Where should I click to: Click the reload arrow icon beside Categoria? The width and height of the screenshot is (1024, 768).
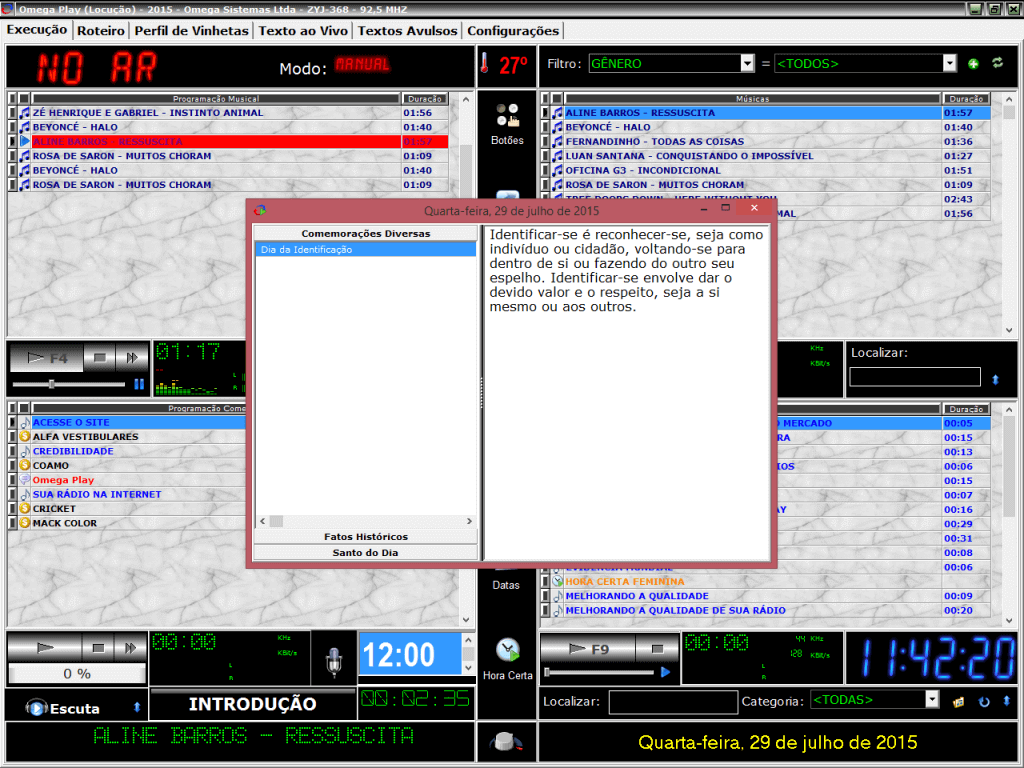(984, 702)
